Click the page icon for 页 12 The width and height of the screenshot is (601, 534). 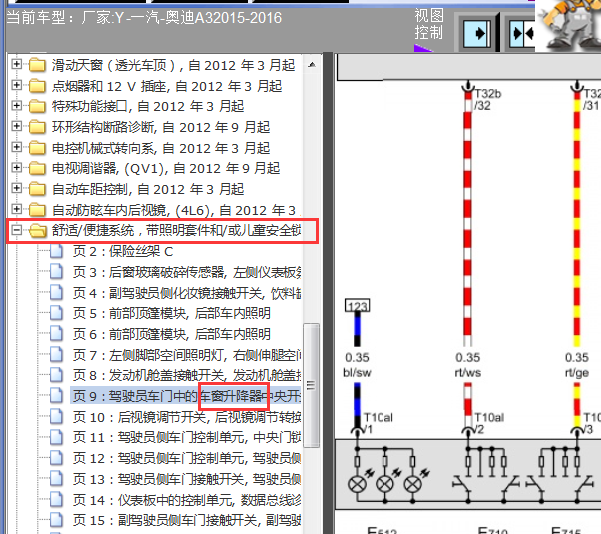tap(56, 458)
